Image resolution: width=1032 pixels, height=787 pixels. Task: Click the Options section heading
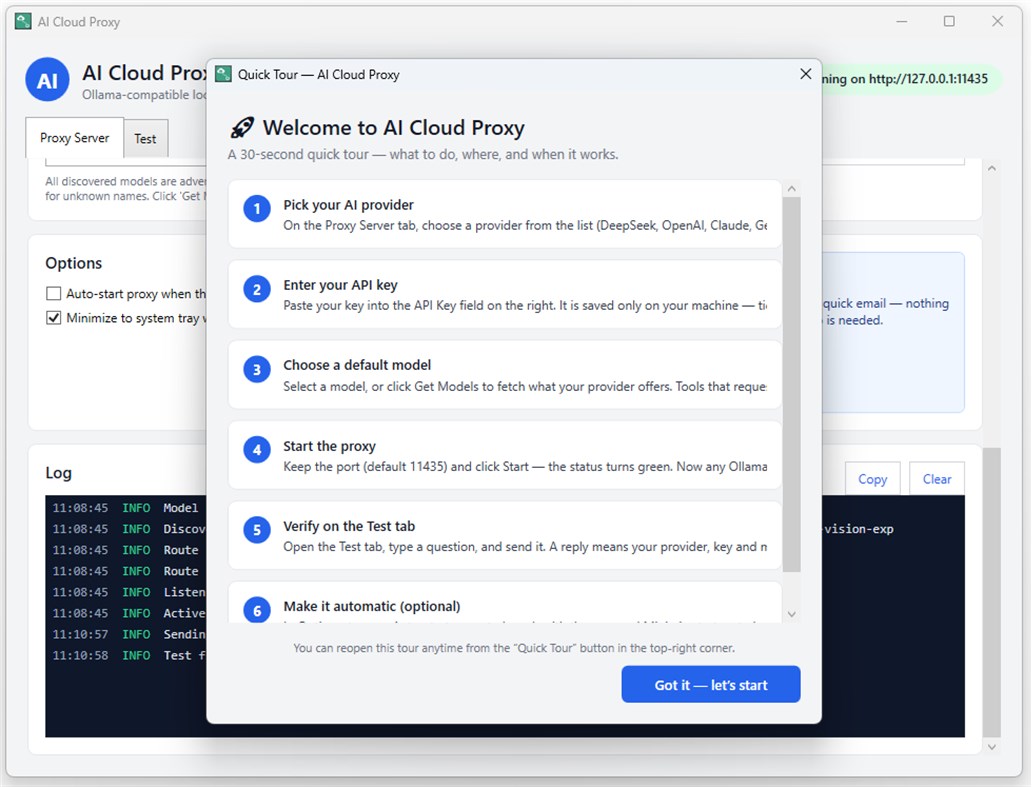pyautogui.click(x=74, y=263)
